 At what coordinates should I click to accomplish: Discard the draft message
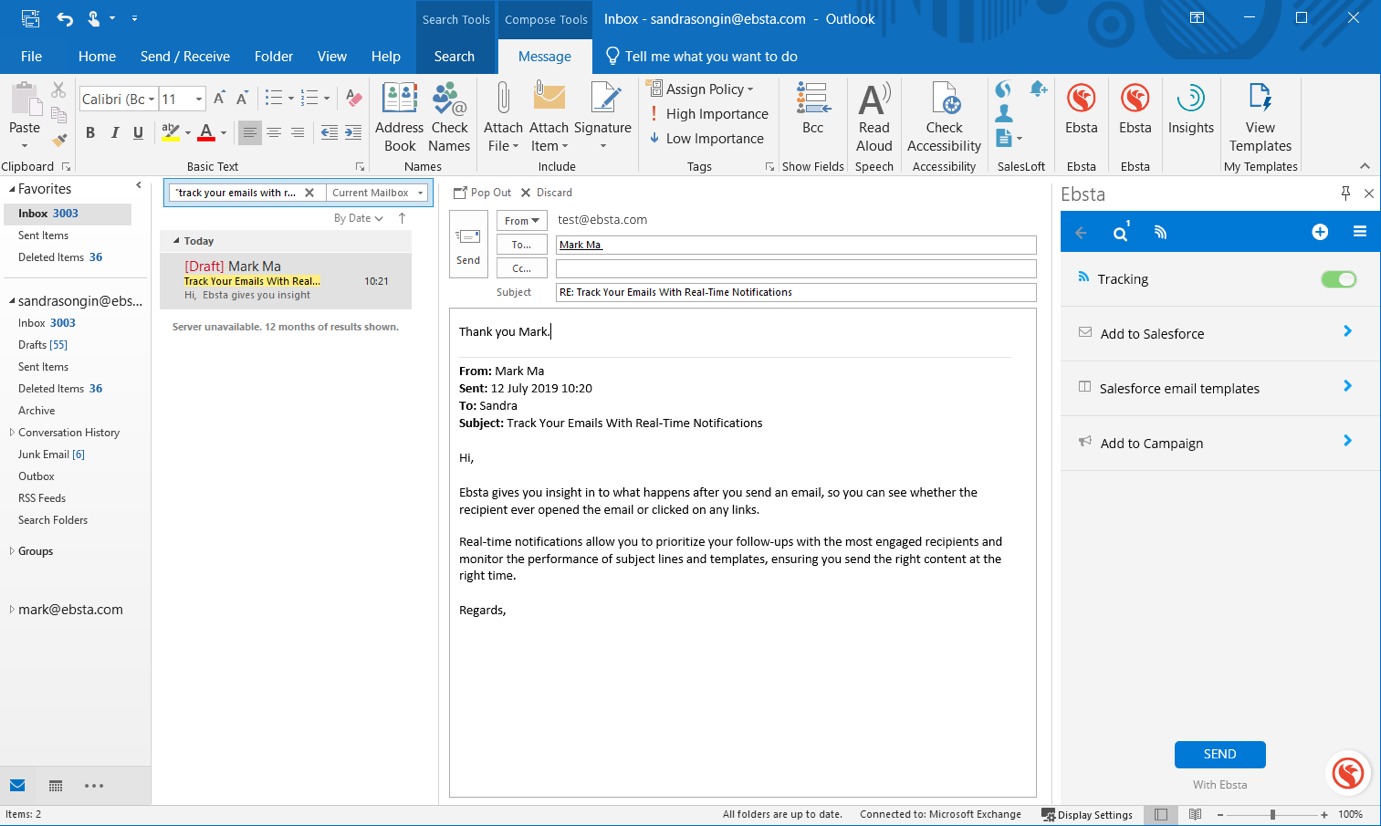pos(547,193)
